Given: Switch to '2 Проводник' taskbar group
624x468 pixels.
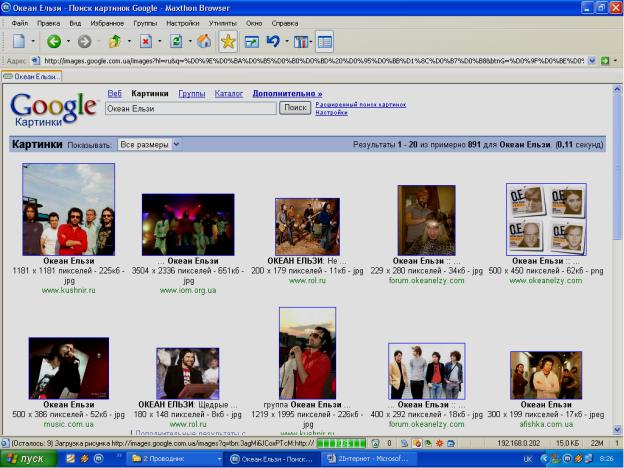Looking at the screenshot, I should tap(175, 459).
